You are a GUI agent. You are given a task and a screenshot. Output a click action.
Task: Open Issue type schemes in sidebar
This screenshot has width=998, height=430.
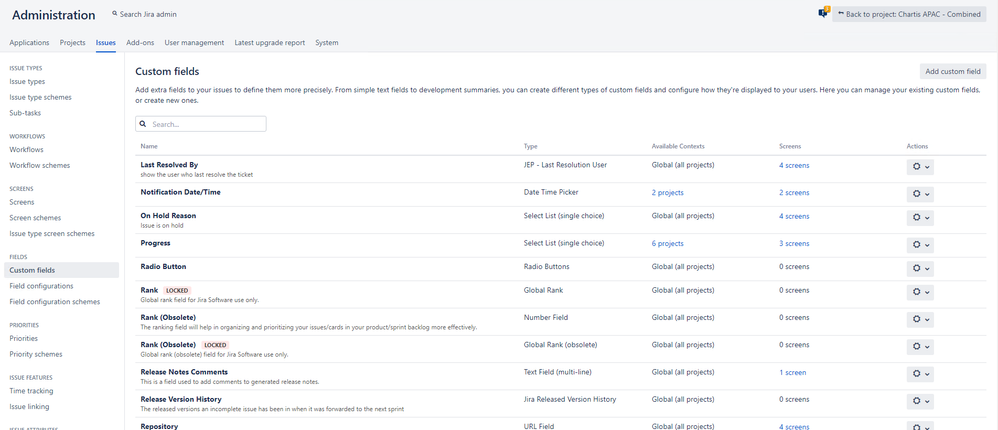pyautogui.click(x=41, y=97)
